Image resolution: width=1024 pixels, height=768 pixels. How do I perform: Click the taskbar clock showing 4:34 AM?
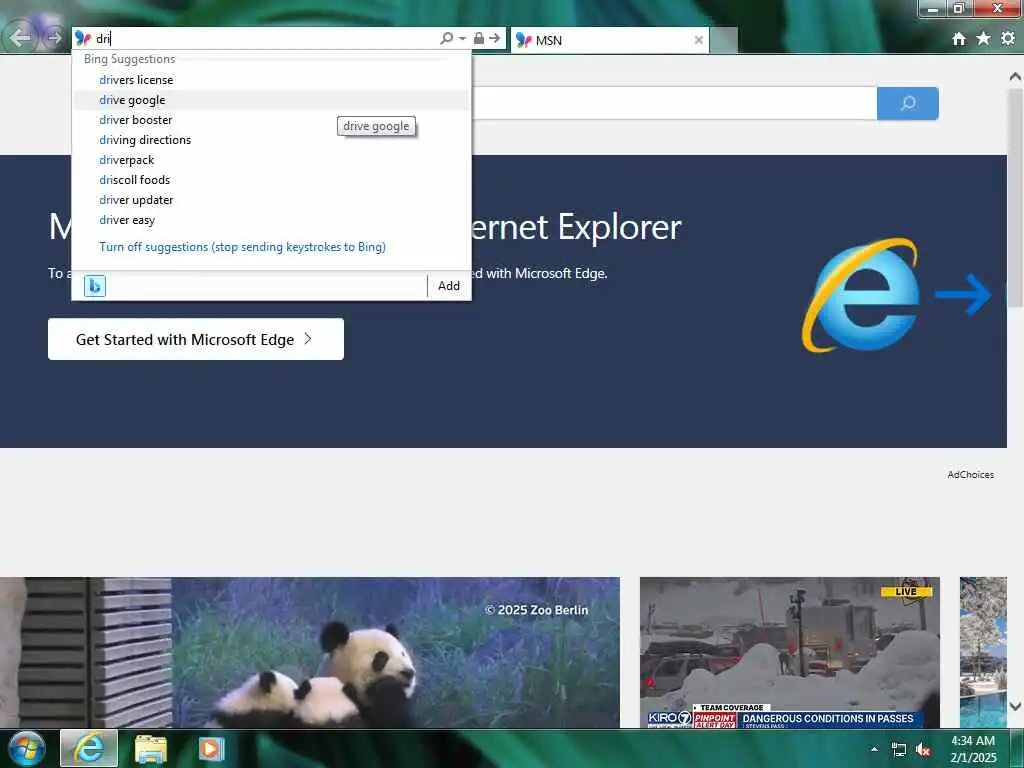973,749
